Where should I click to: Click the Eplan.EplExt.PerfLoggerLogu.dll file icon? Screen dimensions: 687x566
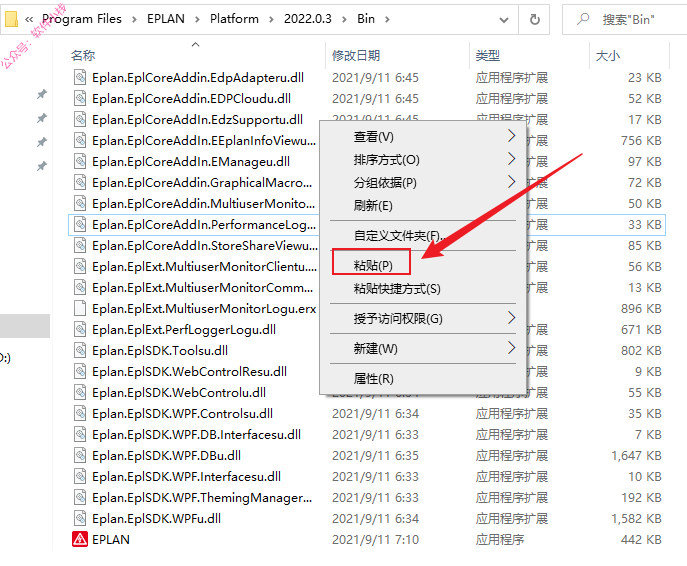(x=80, y=329)
